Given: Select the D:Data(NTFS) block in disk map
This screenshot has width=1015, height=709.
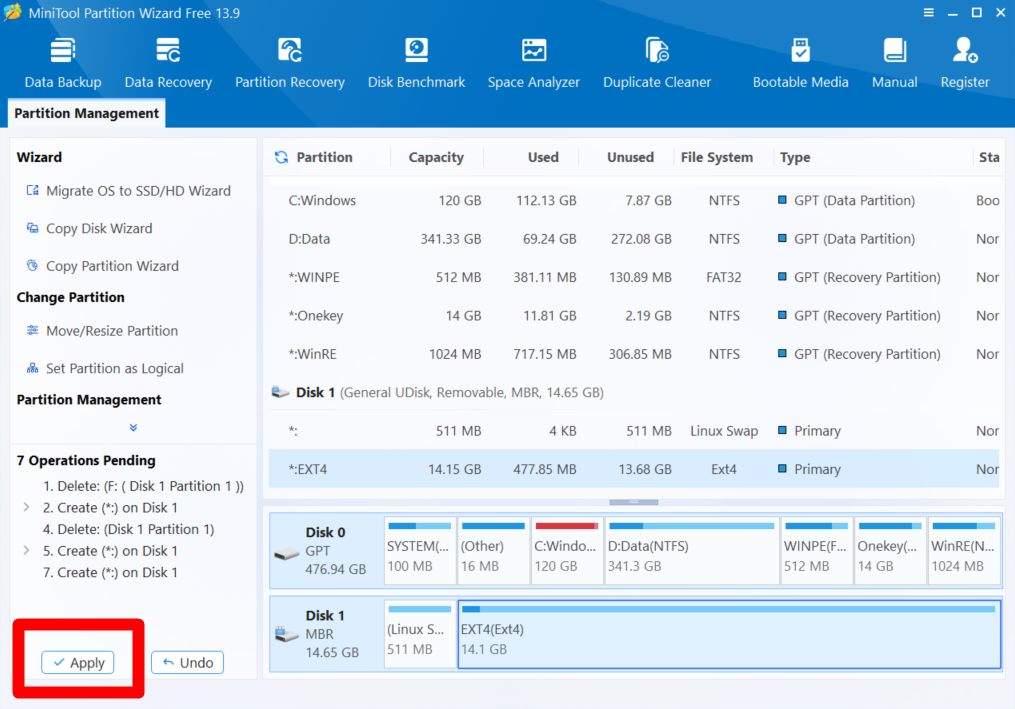Looking at the screenshot, I should pos(692,551).
